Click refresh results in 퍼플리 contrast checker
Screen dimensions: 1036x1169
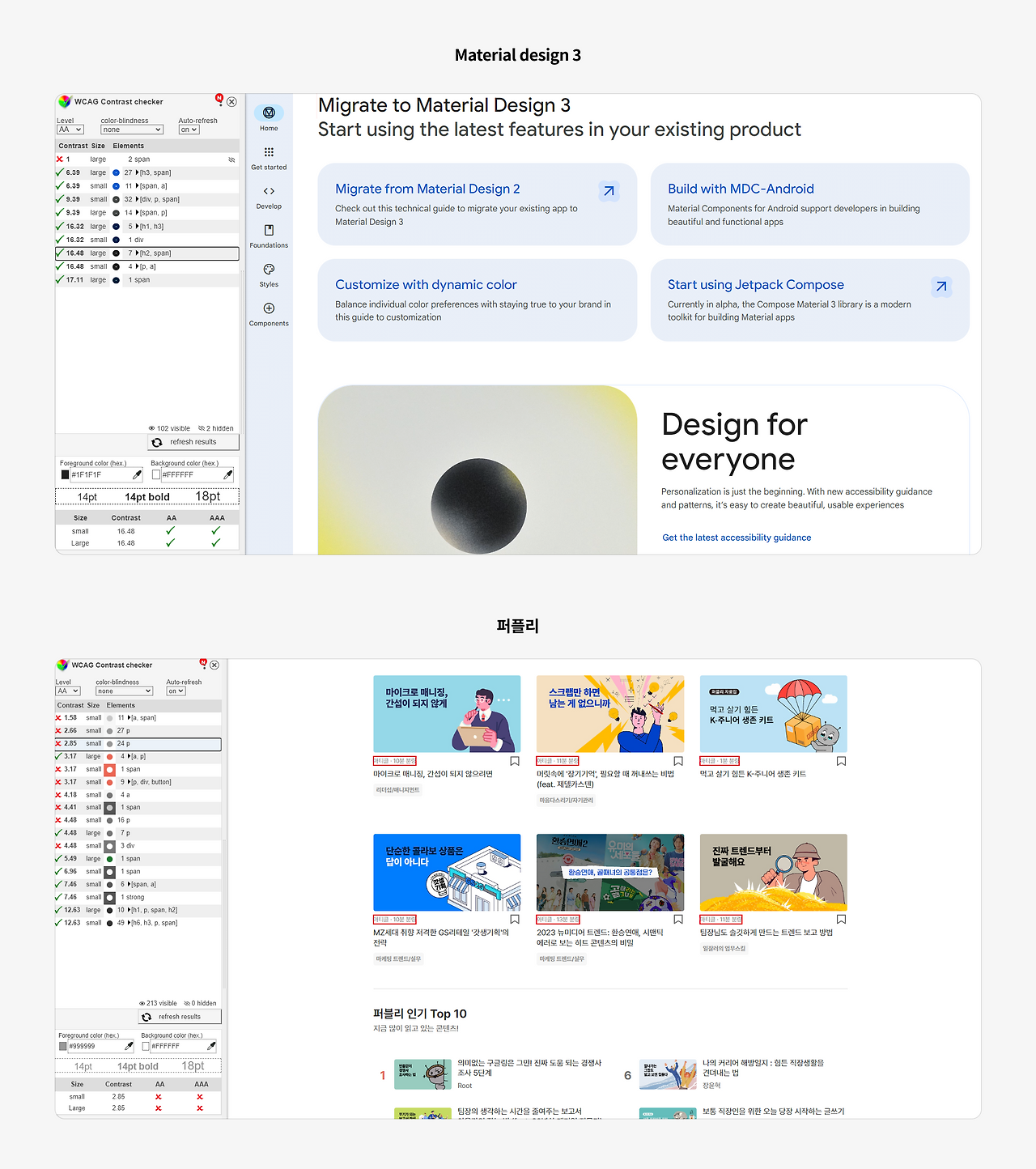click(x=180, y=1017)
